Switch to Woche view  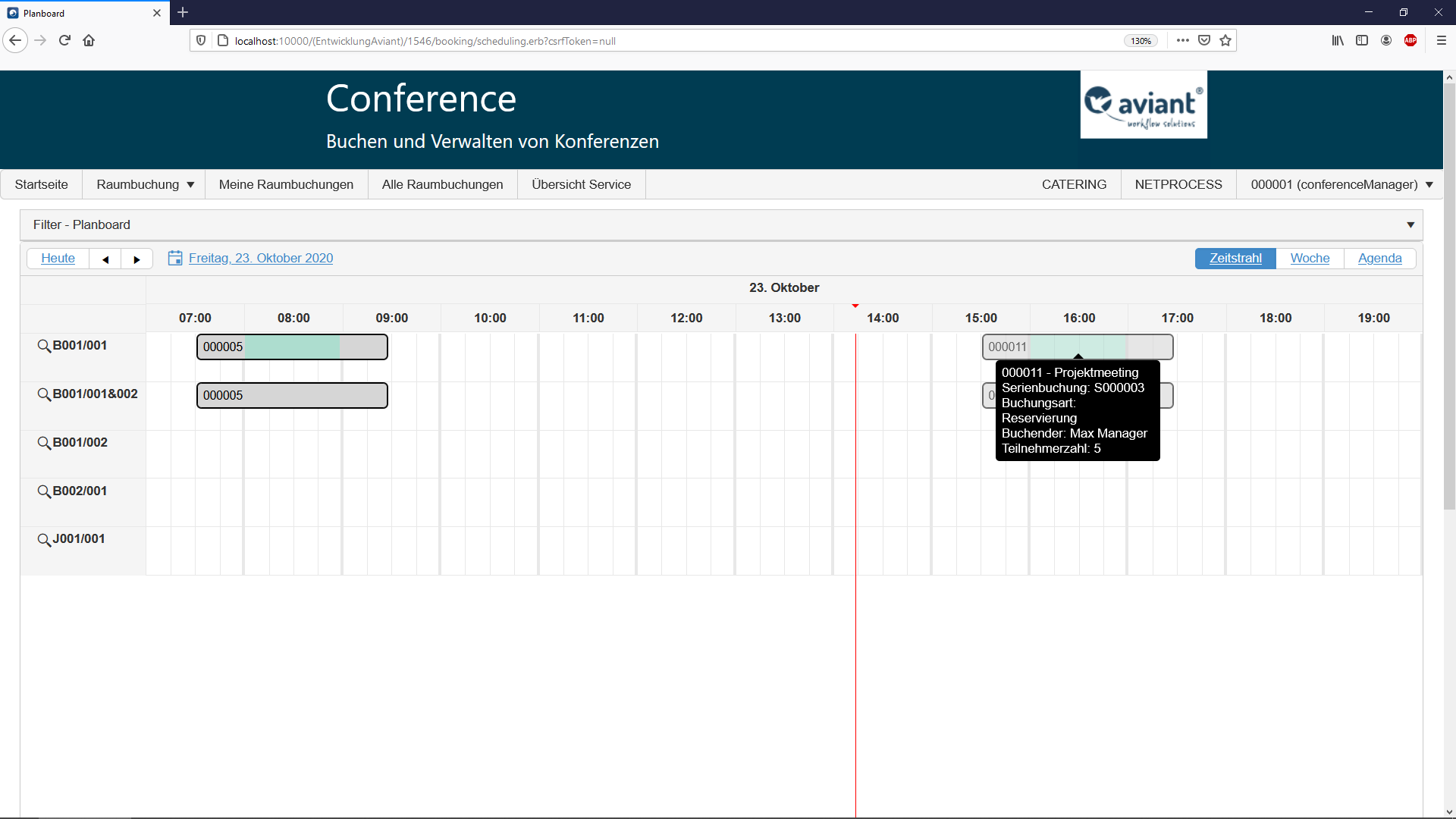click(1310, 259)
